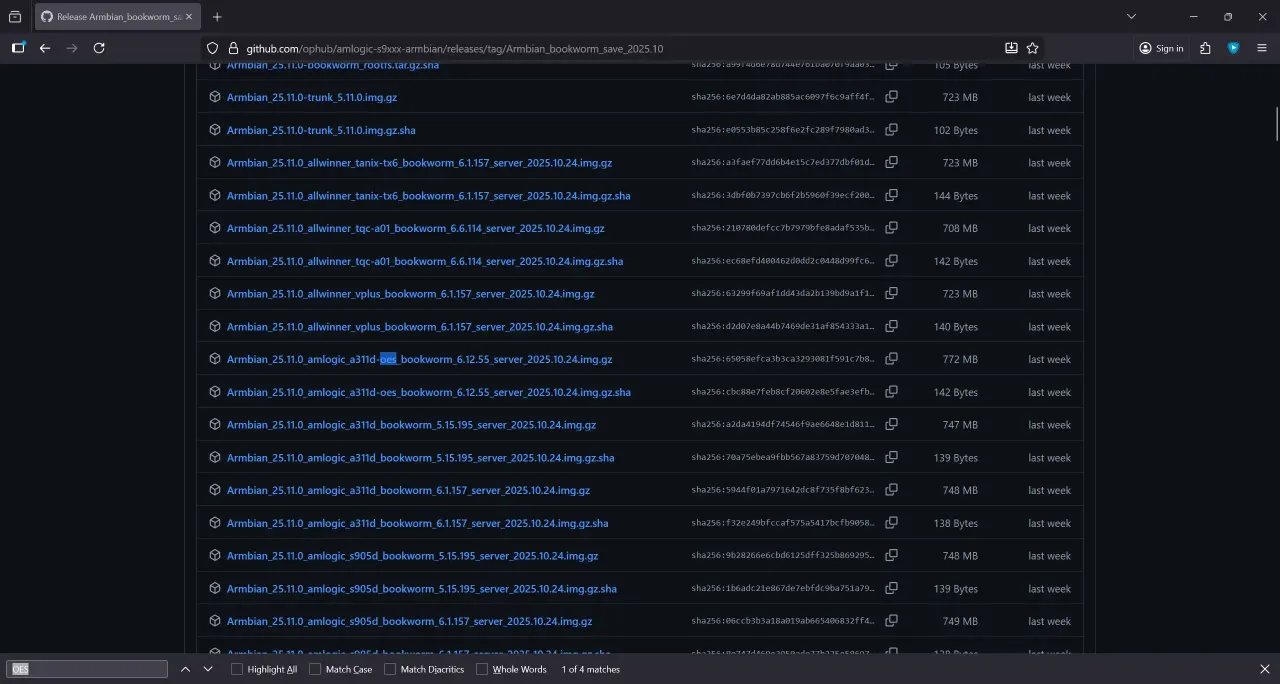Download the allwinner_tanix-tx6 6.1.157 img.gz file
The height and width of the screenshot is (684, 1280).
tap(419, 163)
